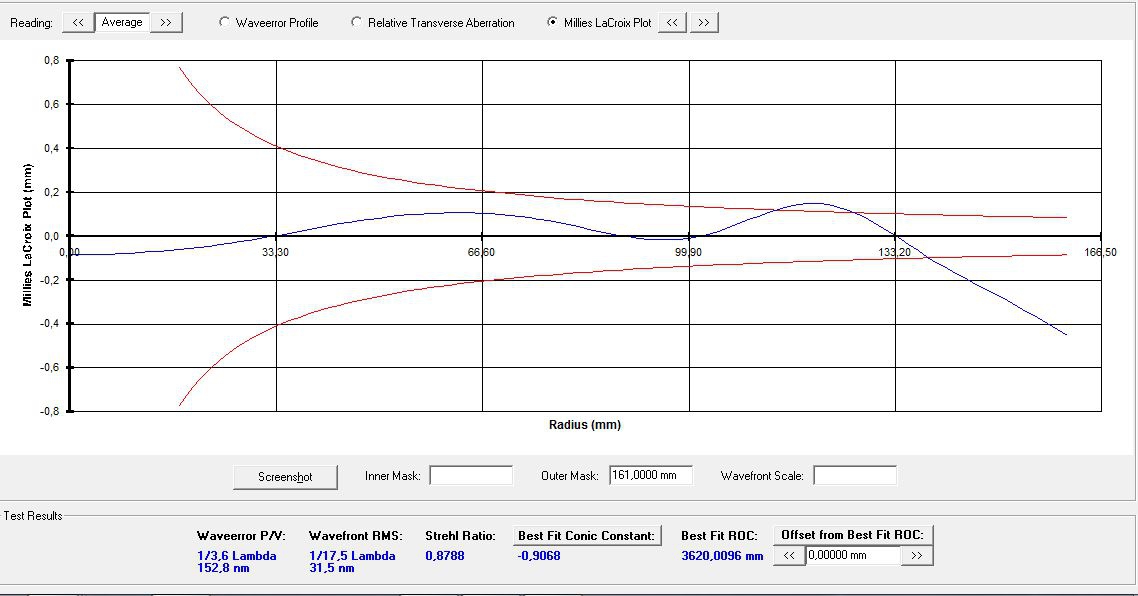The image size is (1138, 596).
Task: Go to the next reading with >> button
Action: pyautogui.click(x=166, y=23)
